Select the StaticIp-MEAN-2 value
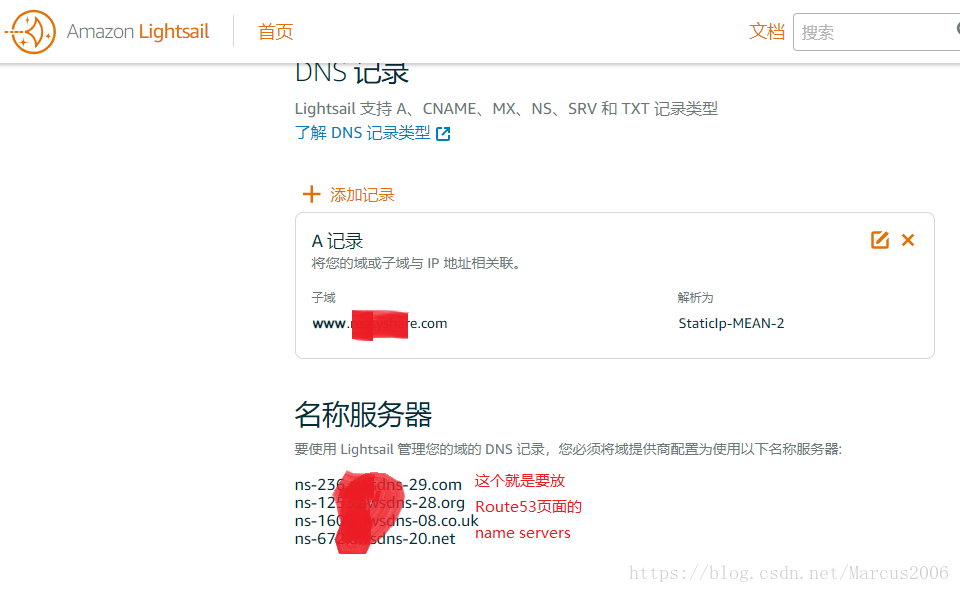Image resolution: width=960 pixels, height=593 pixels. [x=731, y=323]
